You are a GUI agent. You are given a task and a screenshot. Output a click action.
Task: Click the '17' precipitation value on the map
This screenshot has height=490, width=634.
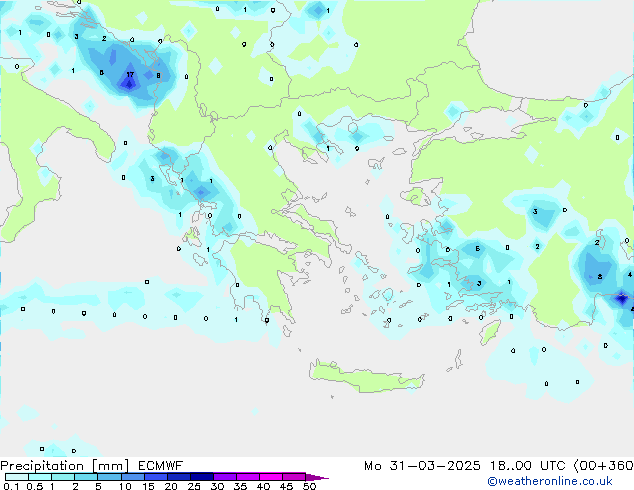click(130, 74)
